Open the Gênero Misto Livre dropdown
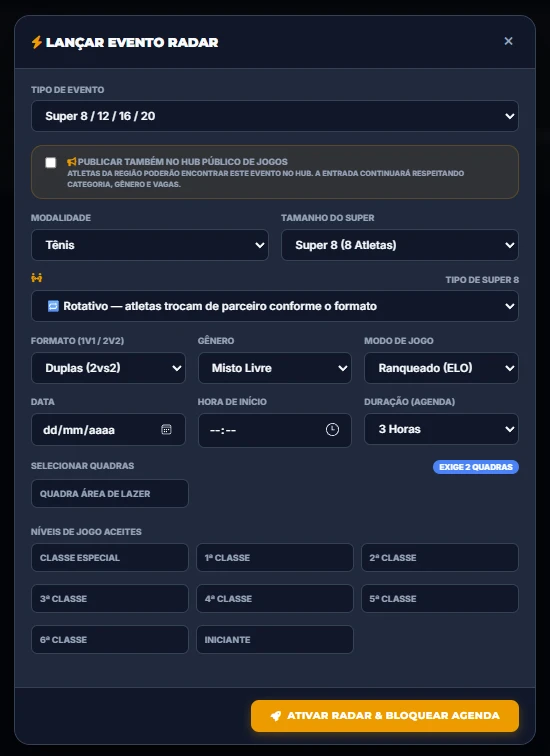The image size is (550, 756). 275,368
